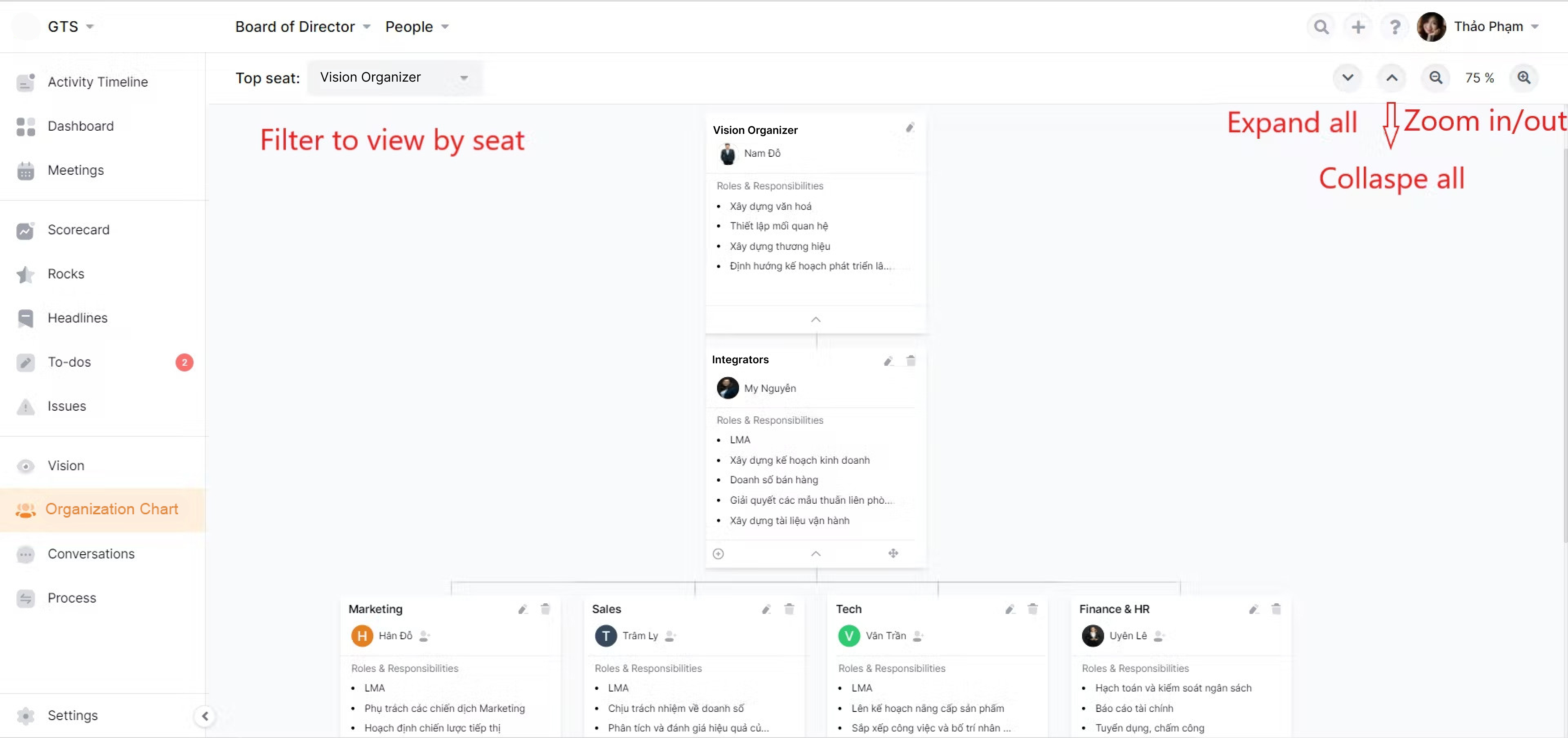Click add seat plus icon under Integrators

coord(718,553)
